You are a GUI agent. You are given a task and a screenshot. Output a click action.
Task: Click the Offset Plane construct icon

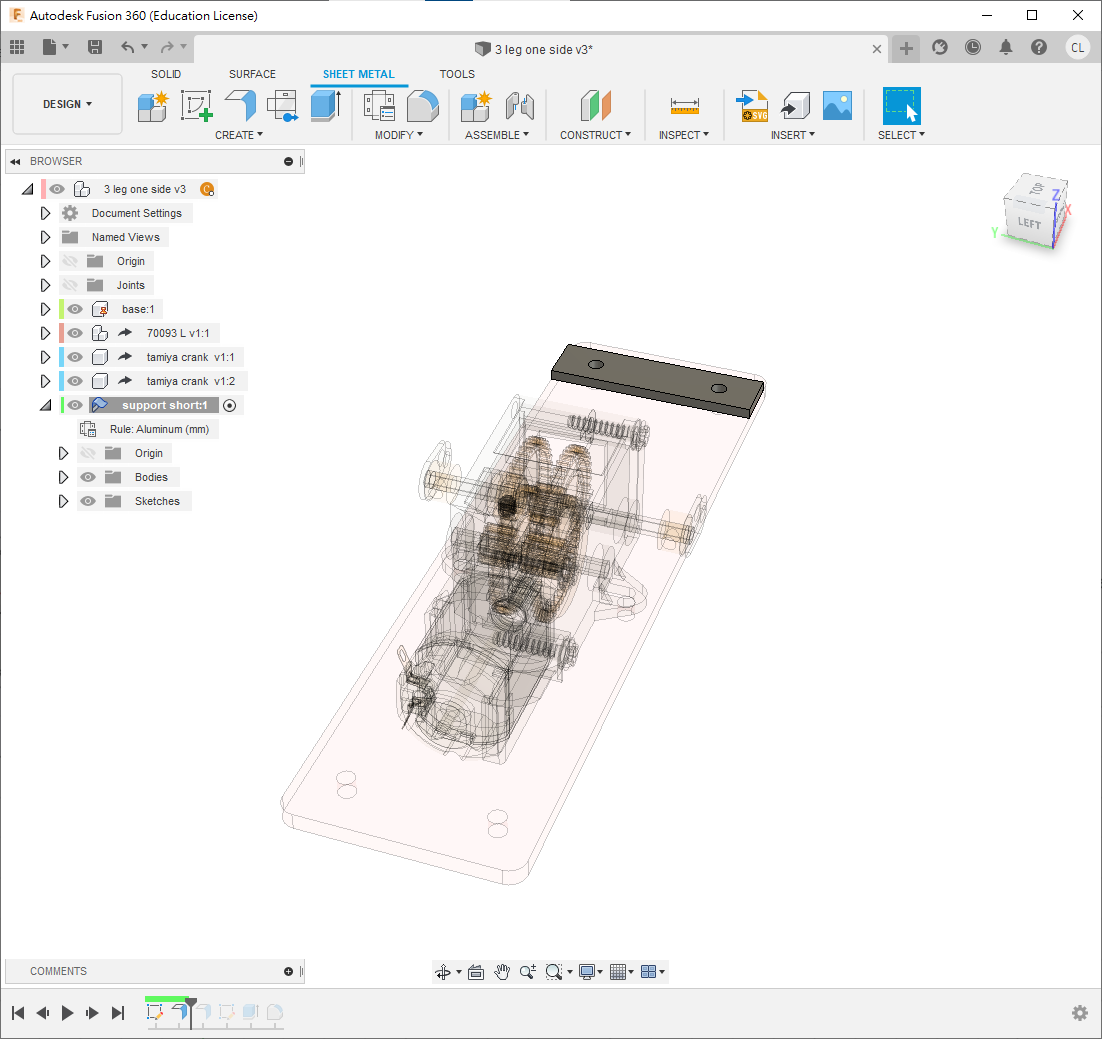(595, 105)
